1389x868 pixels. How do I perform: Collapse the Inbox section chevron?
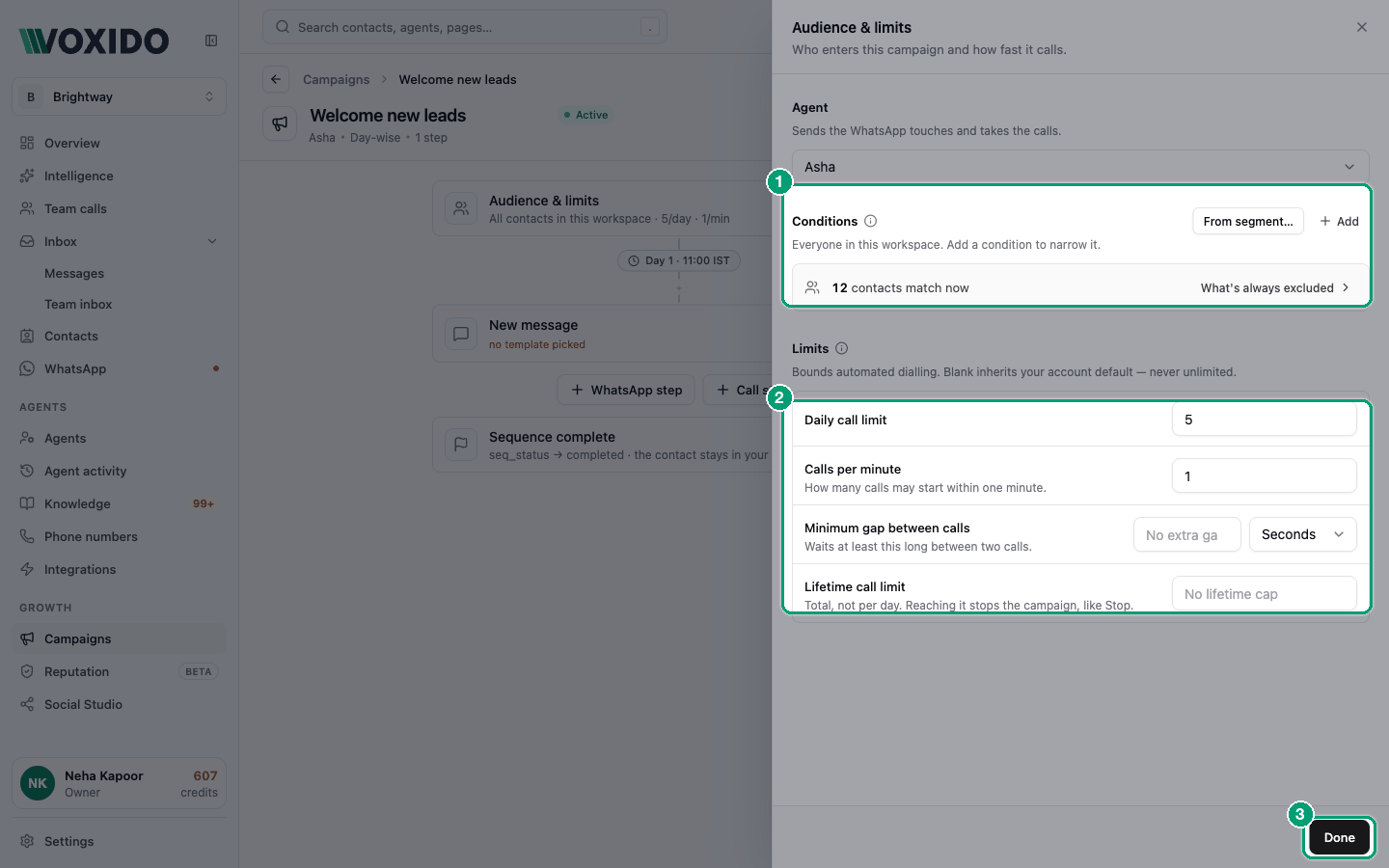pos(212,241)
